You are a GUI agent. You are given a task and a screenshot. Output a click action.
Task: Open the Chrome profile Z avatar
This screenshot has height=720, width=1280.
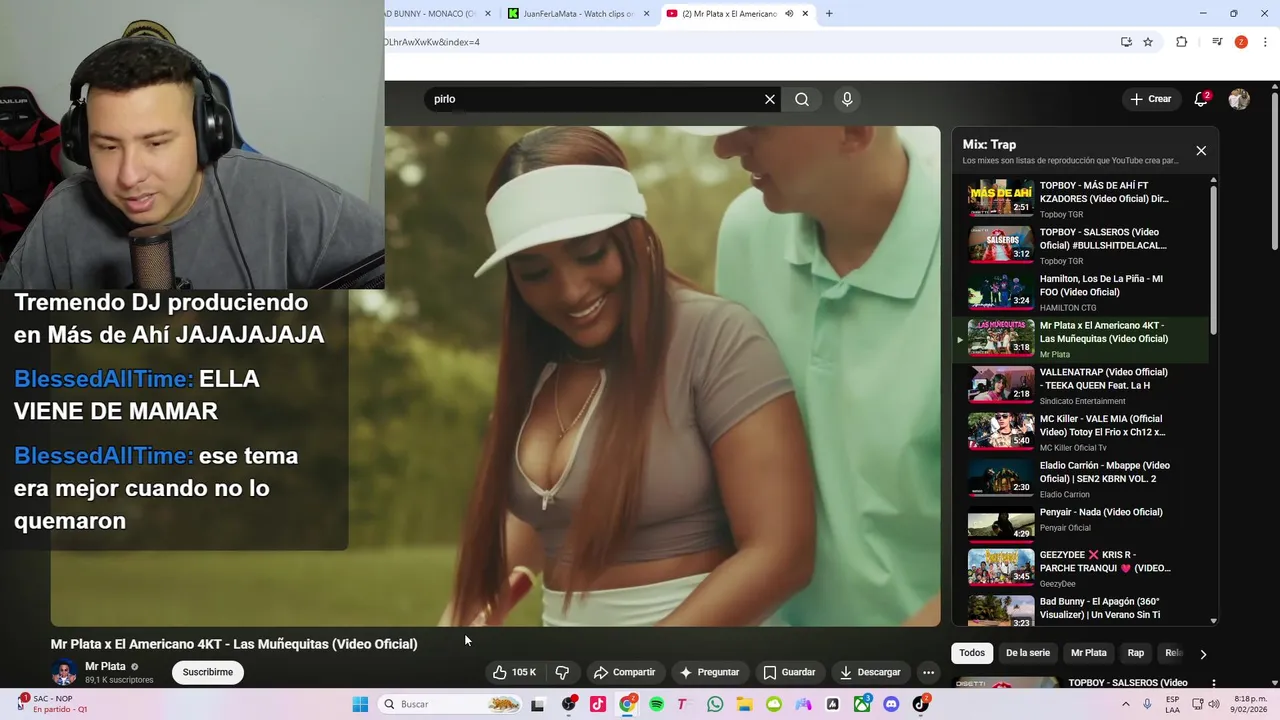coord(1241,42)
